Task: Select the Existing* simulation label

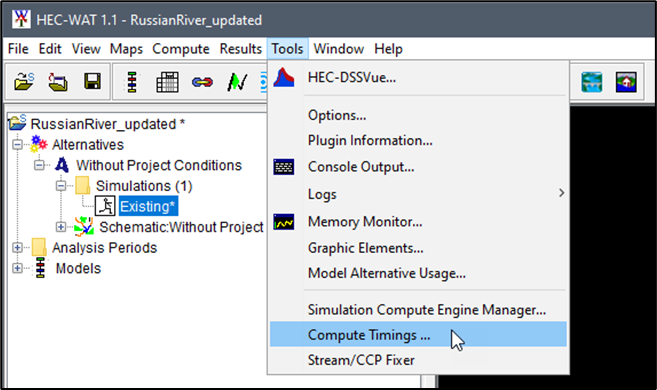Action: (148, 206)
